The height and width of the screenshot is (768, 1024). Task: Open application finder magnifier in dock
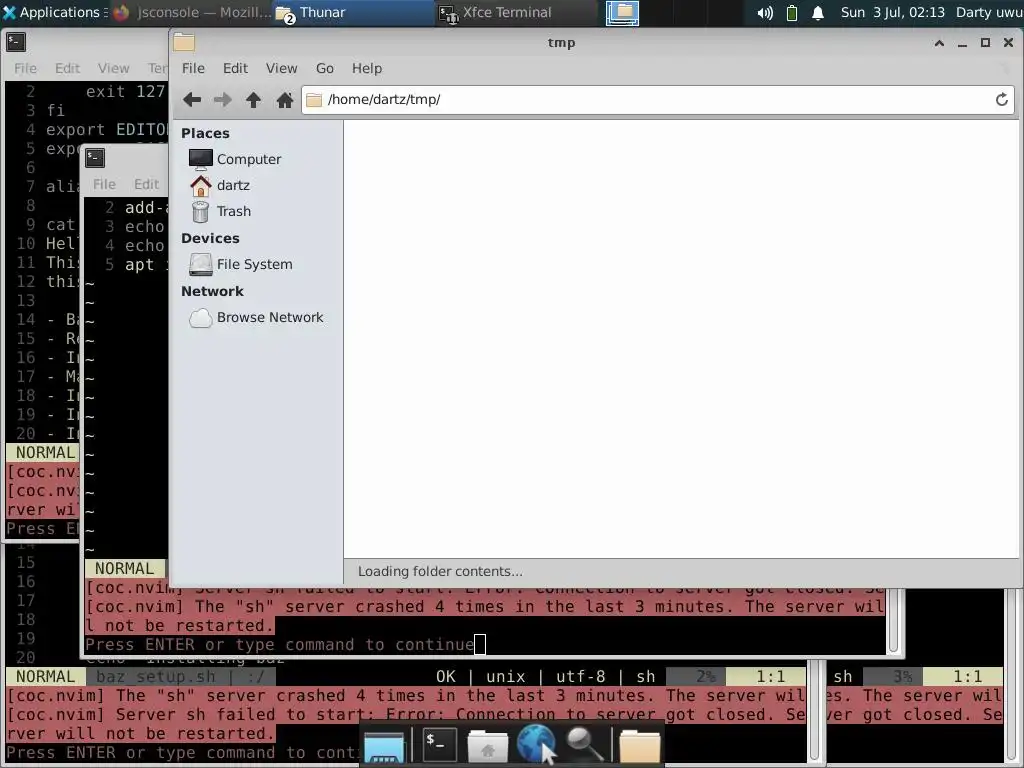583,744
